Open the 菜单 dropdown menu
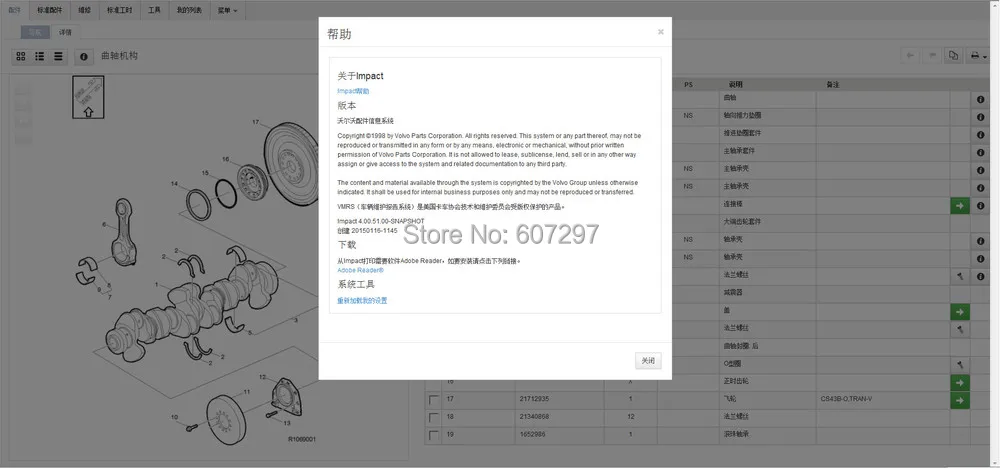This screenshot has width=1000, height=468. point(227,10)
